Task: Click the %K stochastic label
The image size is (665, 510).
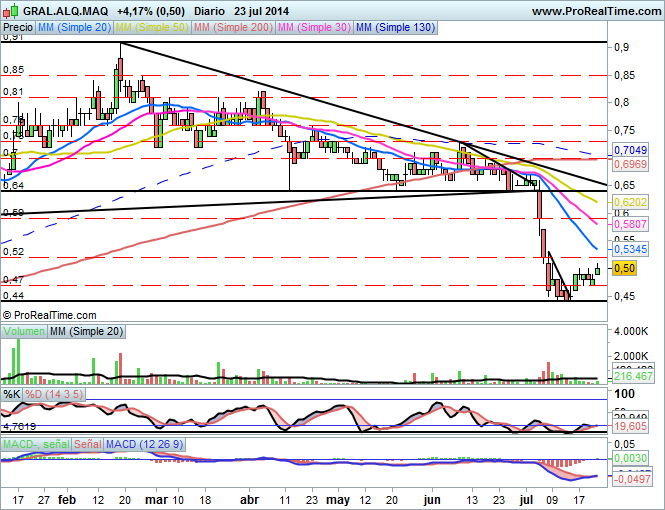Action: pos(13,394)
